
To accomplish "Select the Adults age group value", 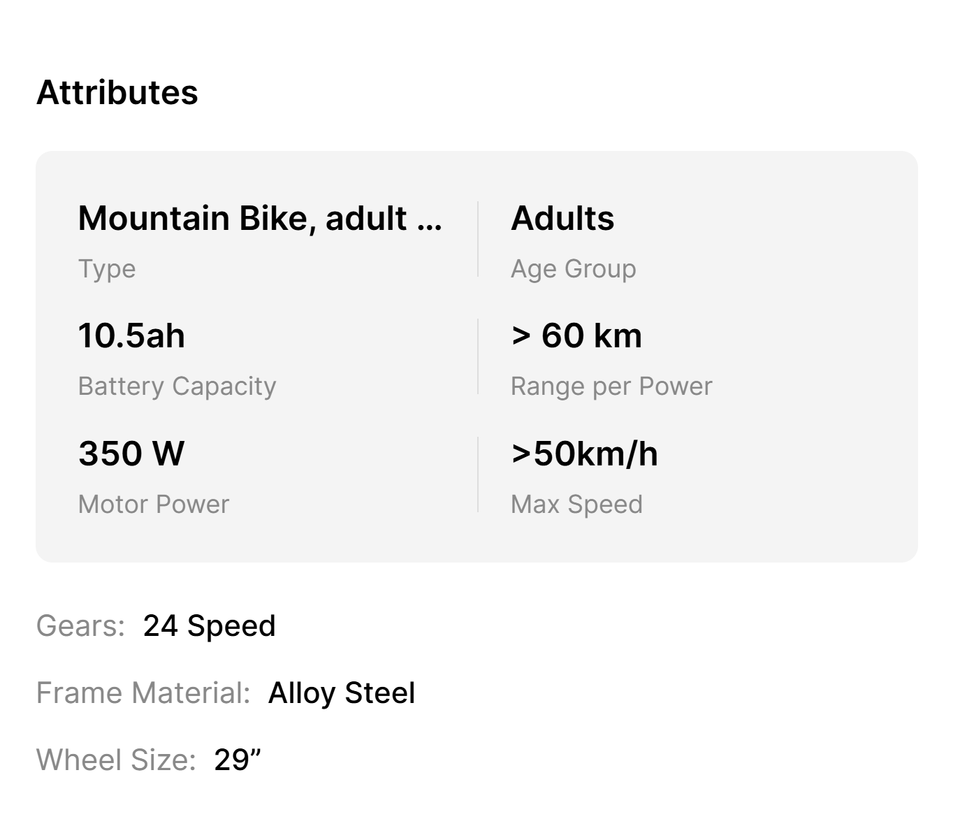I will (x=562, y=218).
